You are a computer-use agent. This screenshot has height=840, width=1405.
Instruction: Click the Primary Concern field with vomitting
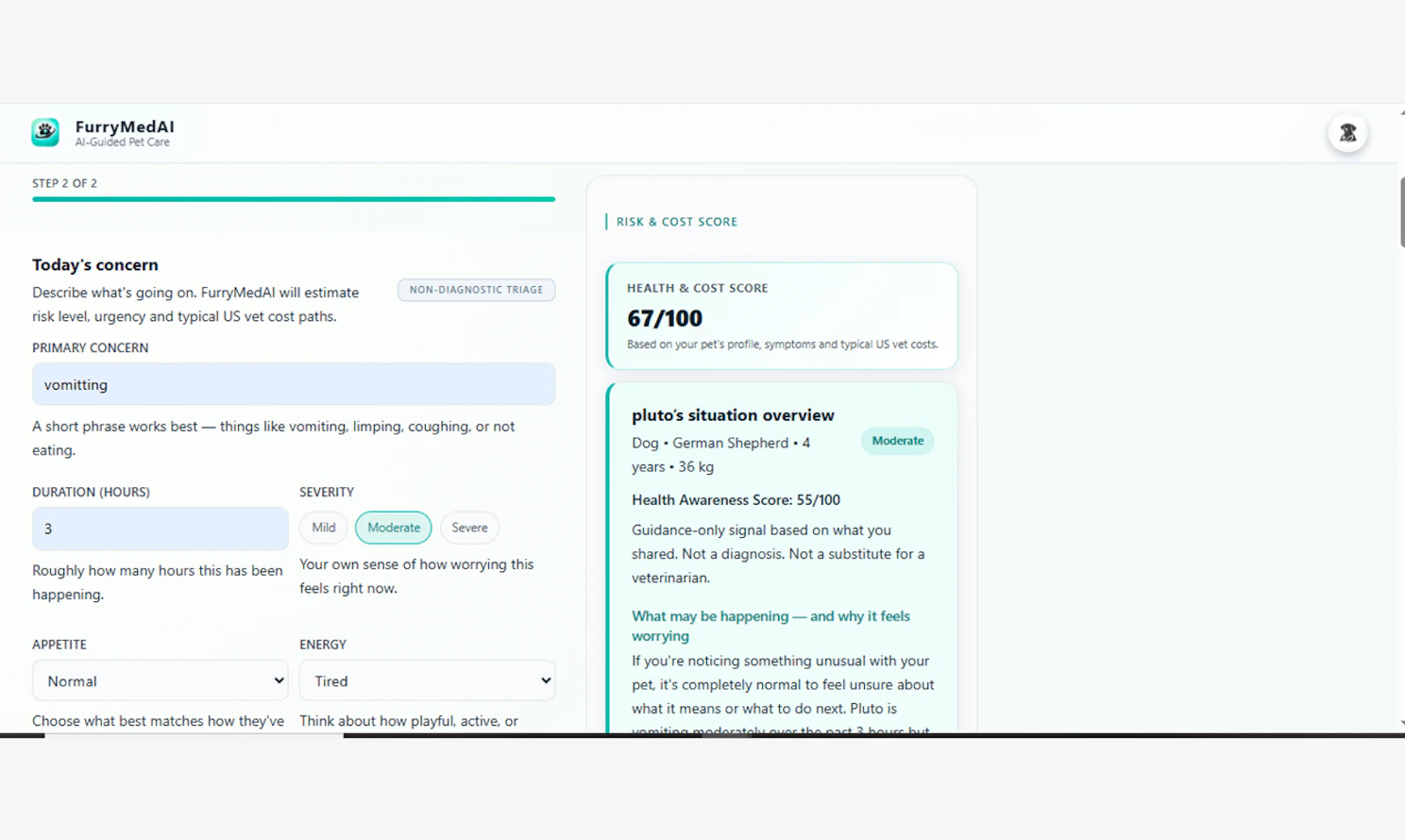click(293, 384)
